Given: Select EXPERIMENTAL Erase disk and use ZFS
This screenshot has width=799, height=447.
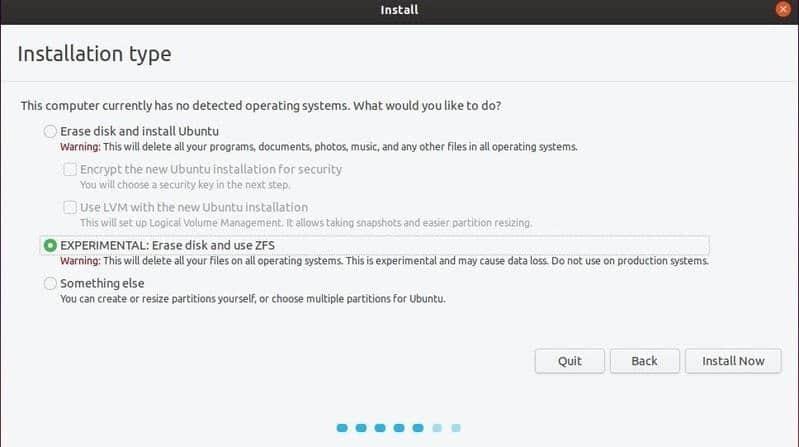Looking at the screenshot, I should pos(51,245).
